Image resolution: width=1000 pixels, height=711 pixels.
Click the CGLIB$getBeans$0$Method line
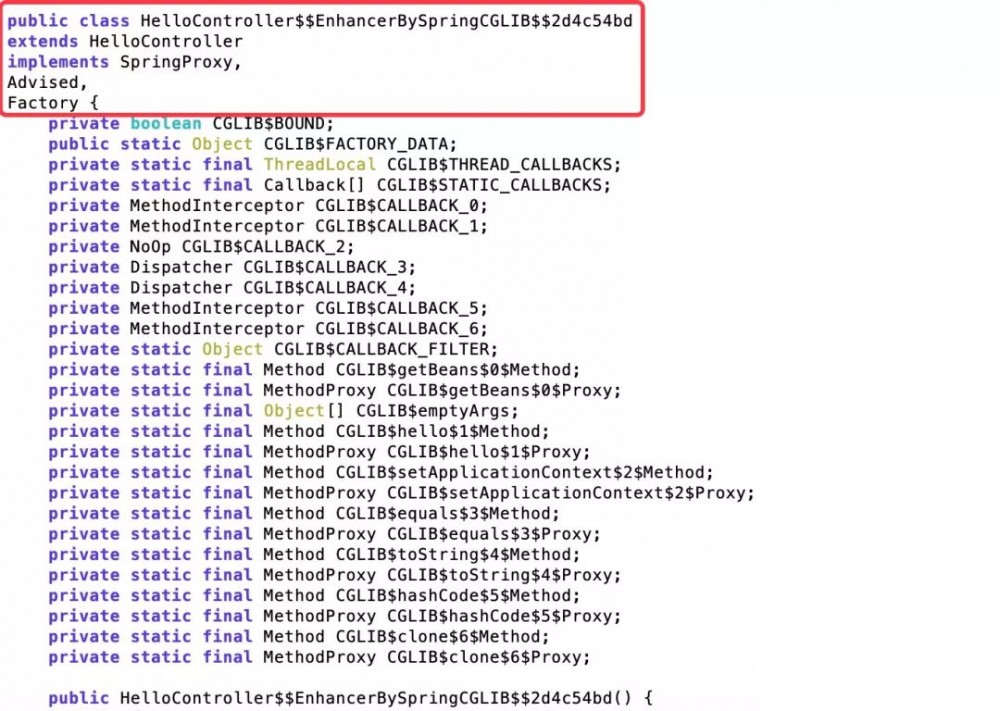(x=314, y=370)
